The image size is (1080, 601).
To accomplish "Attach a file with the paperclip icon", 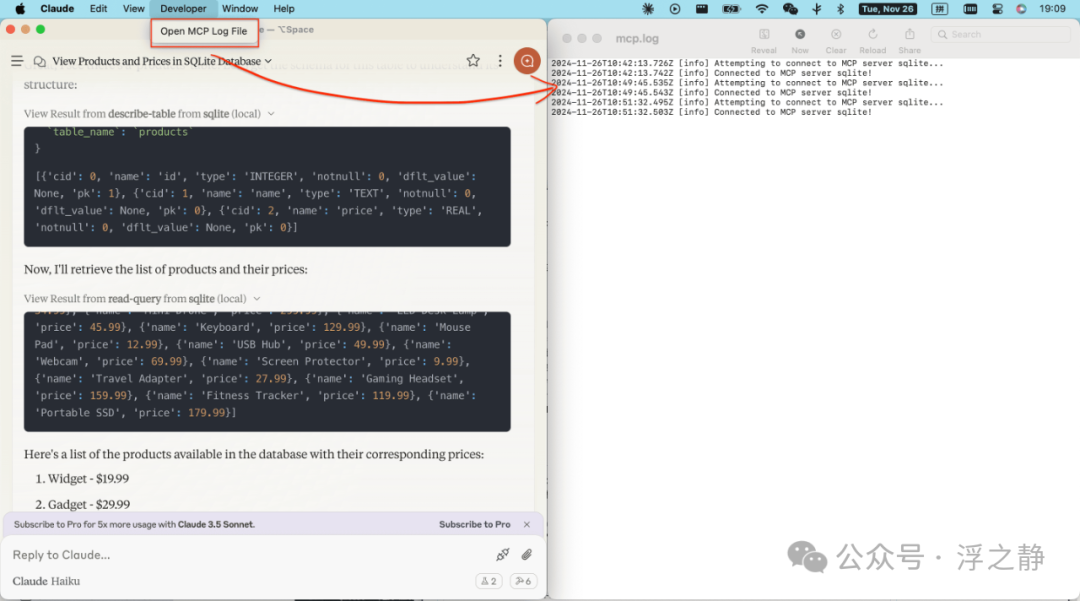I will (x=527, y=554).
